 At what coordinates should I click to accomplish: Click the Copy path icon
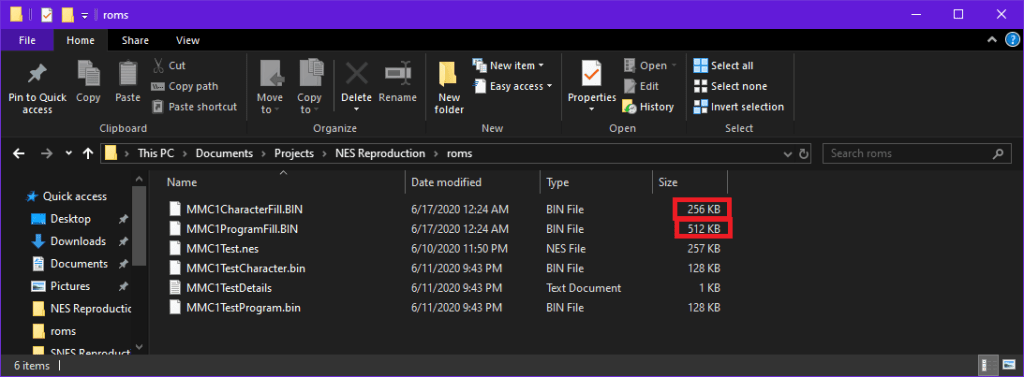click(157, 86)
